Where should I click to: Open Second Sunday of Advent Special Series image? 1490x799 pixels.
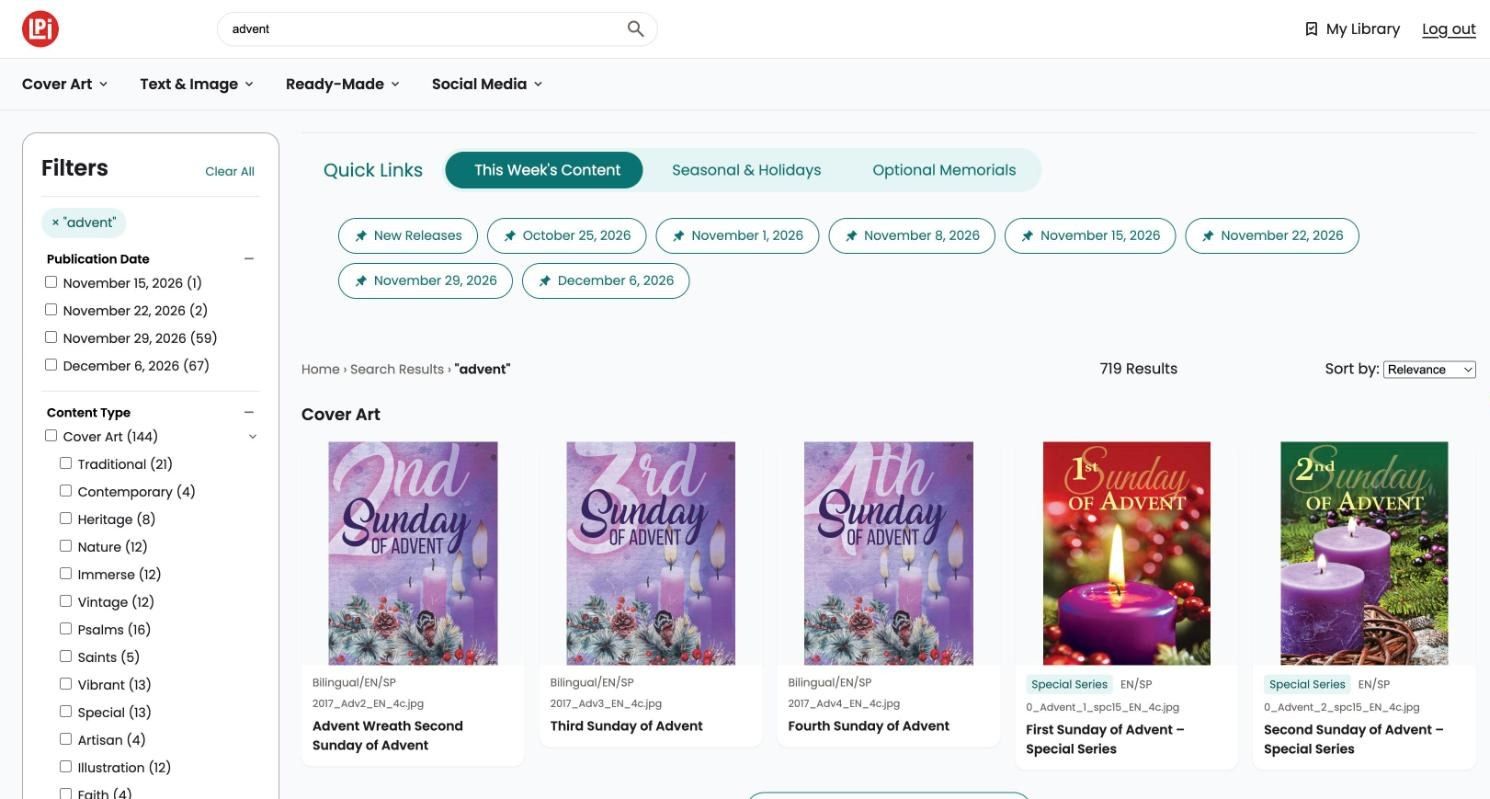pyautogui.click(x=1364, y=553)
